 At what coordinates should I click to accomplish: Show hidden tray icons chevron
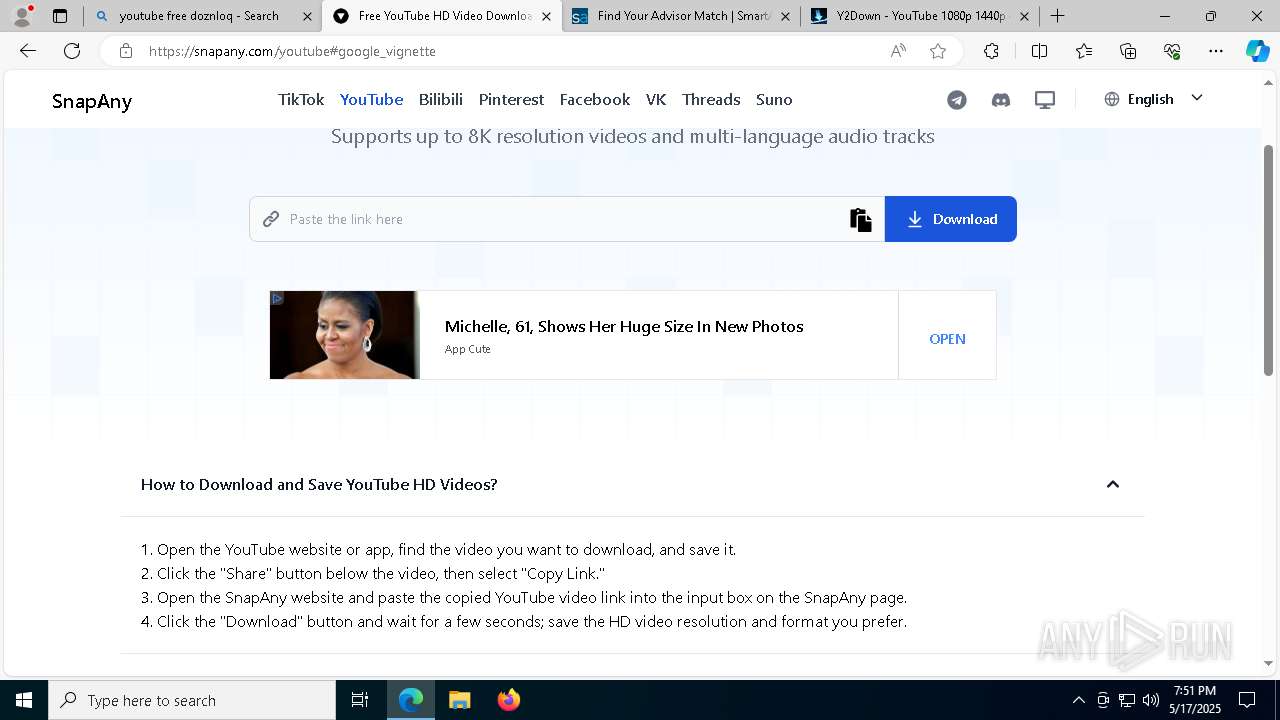click(x=1078, y=700)
